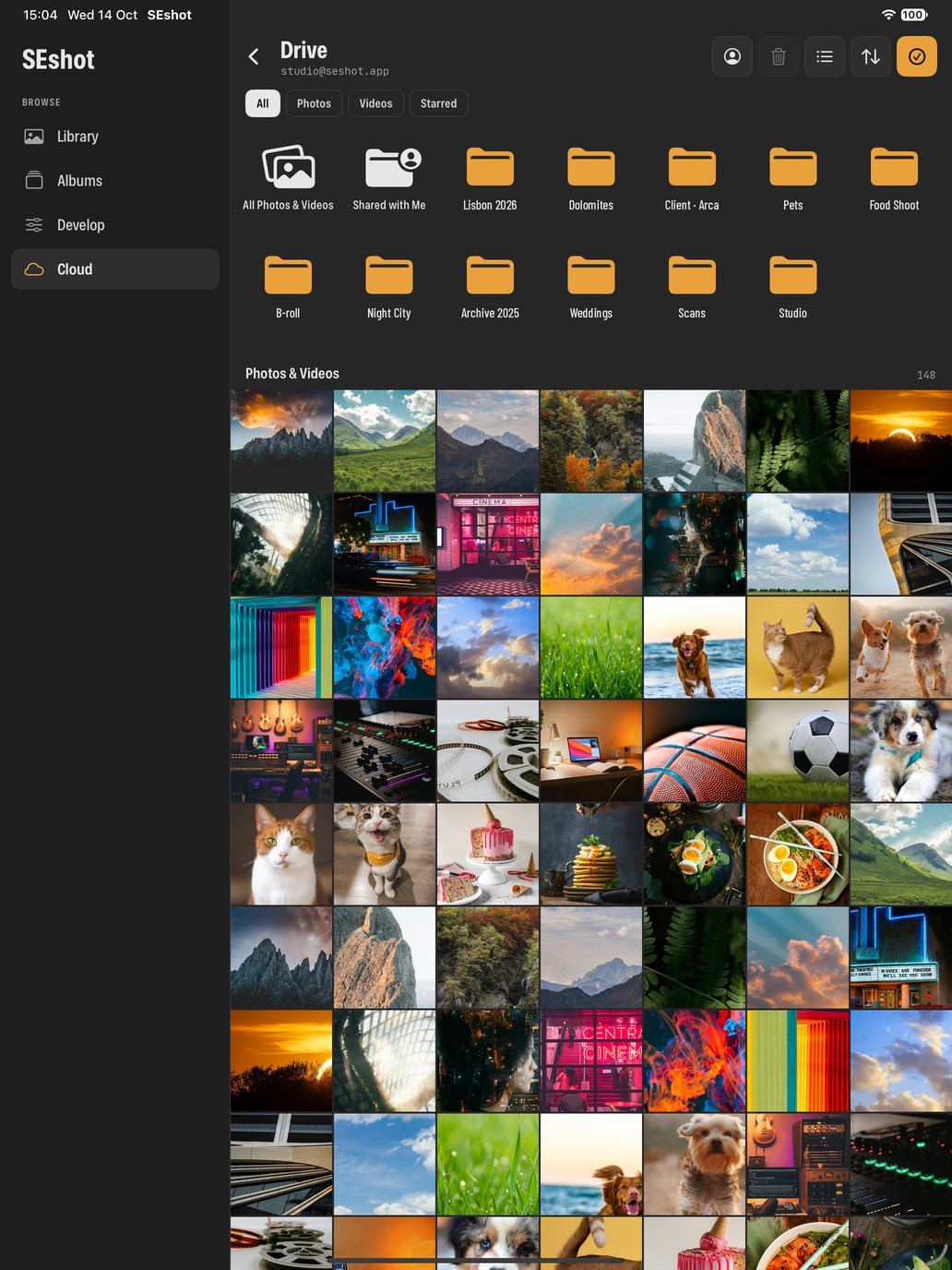Open the white and orange cat portrait
Screen dimensions: 952x1270
pos(281,854)
